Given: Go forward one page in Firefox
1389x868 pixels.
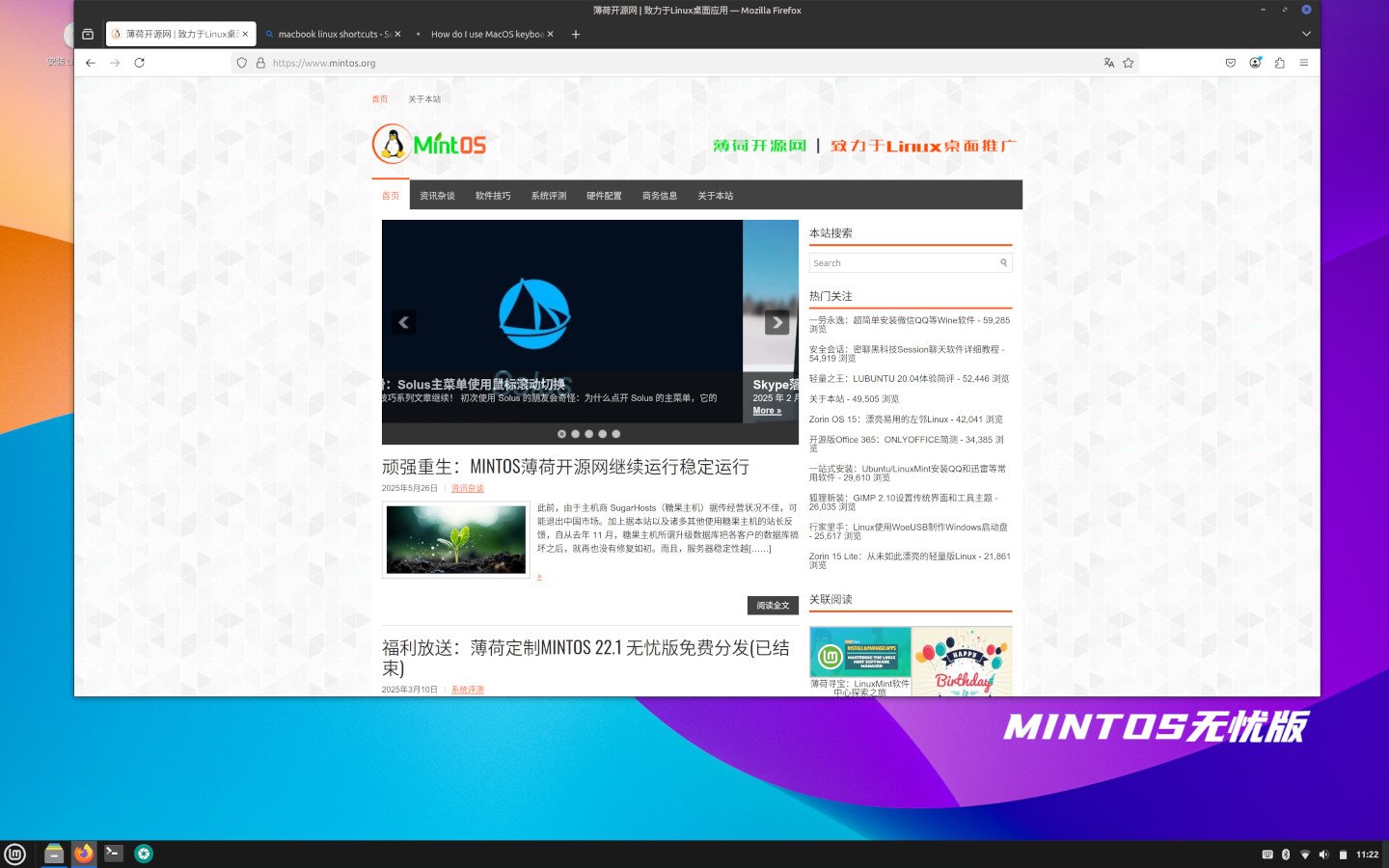Looking at the screenshot, I should pos(115,63).
